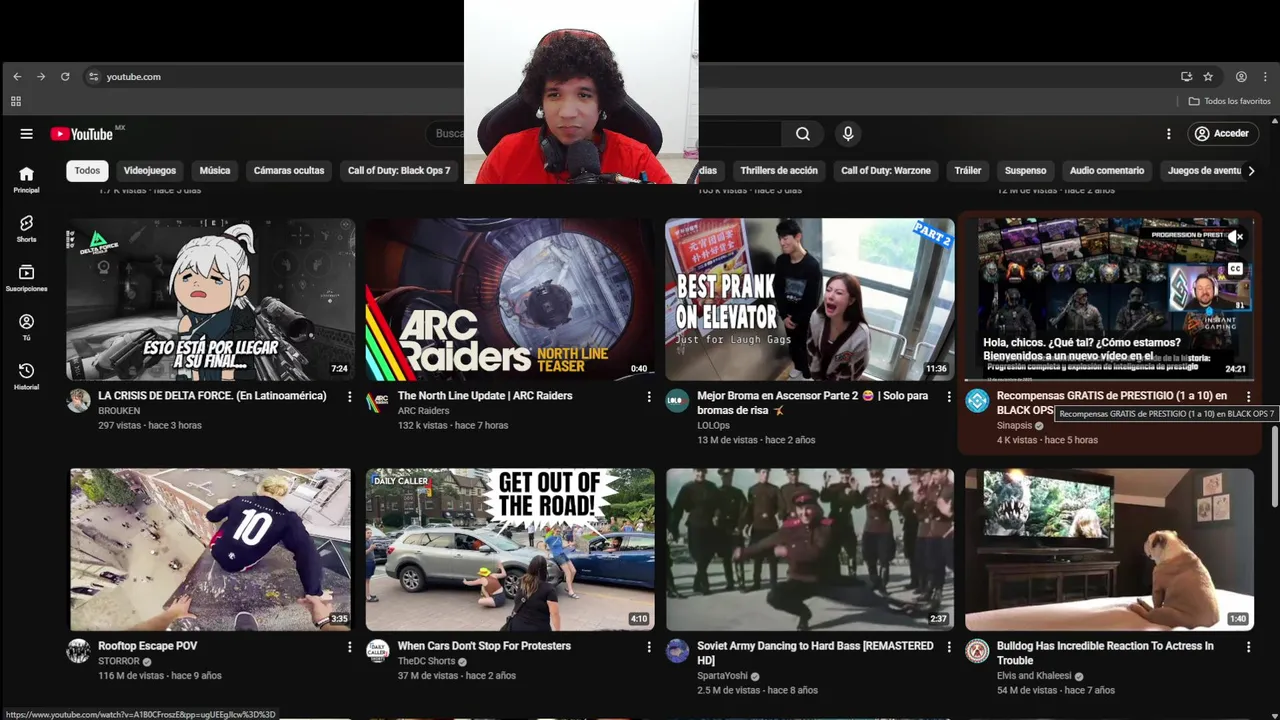Open options for When Cars Don't Stop
This screenshot has width=1280, height=720.
(x=649, y=647)
